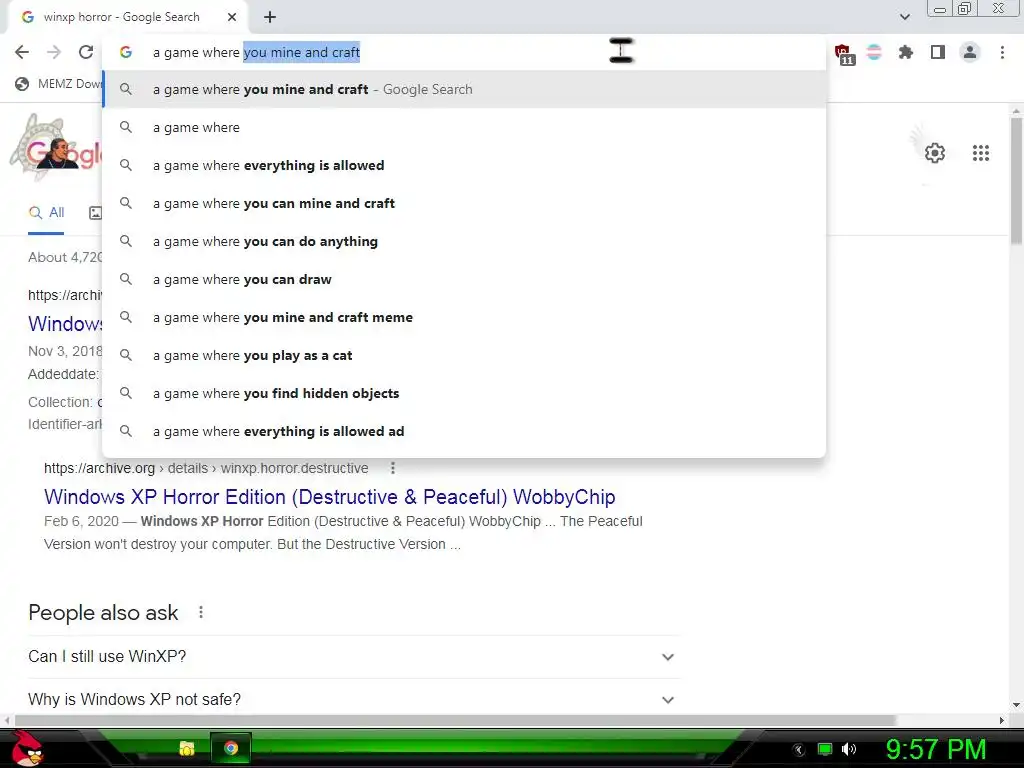
Task: Select suggestion 'a game where you can draw'
Action: click(464, 280)
